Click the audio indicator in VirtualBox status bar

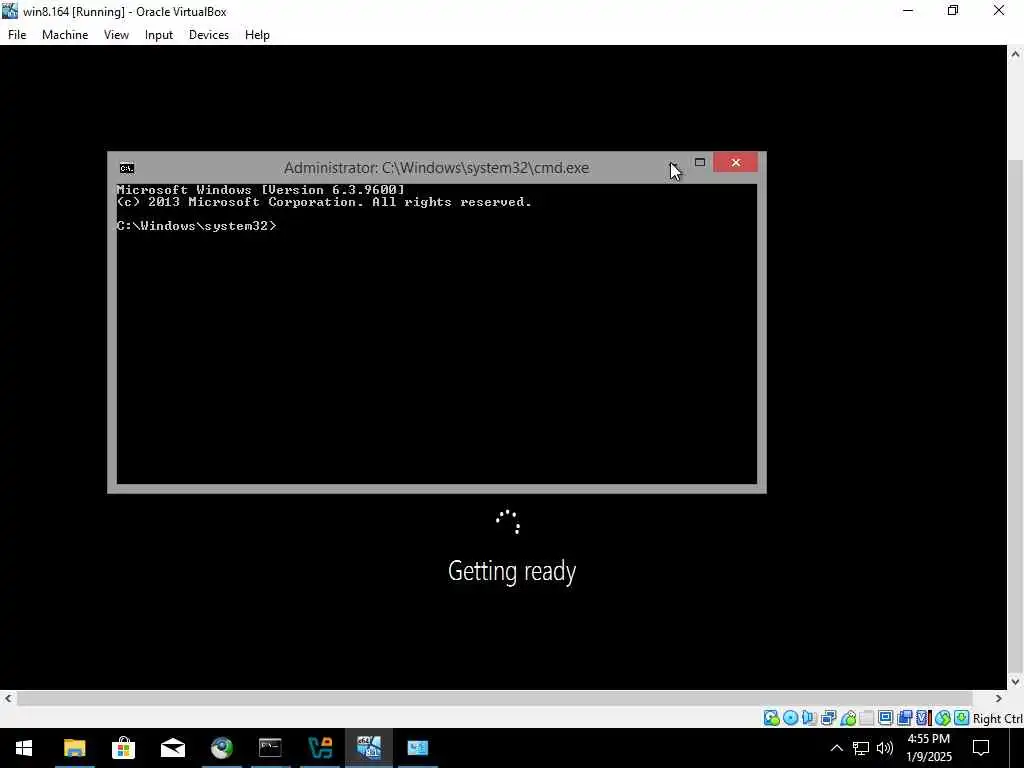(x=809, y=718)
